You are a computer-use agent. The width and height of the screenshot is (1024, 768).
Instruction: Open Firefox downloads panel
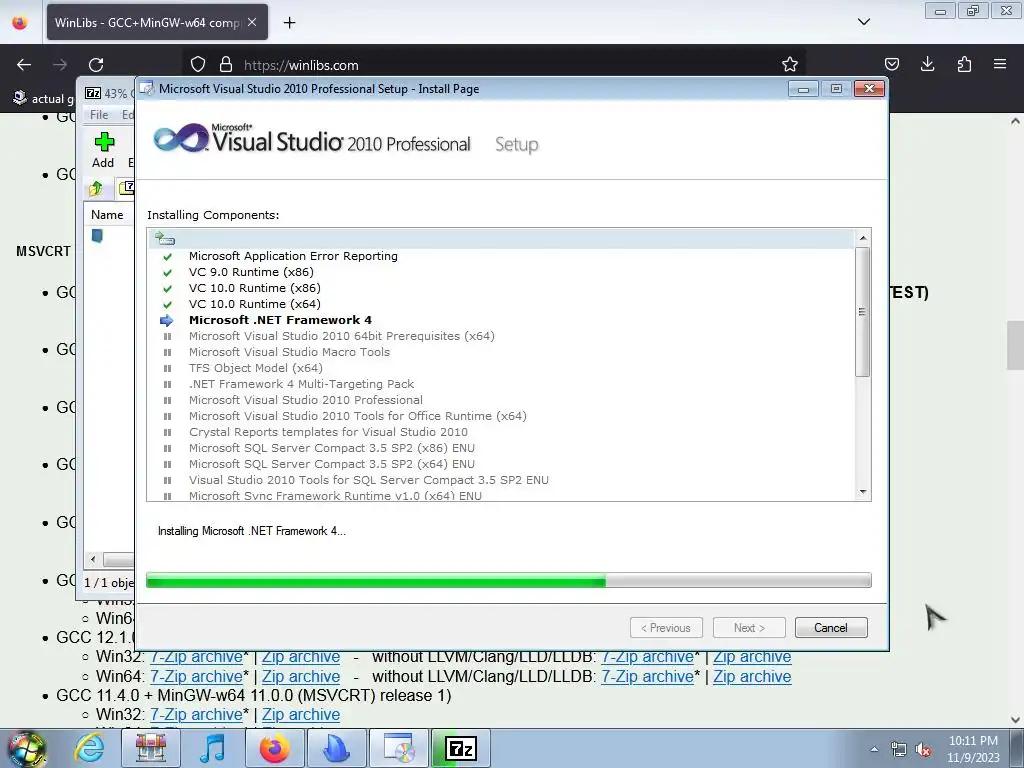(x=927, y=64)
